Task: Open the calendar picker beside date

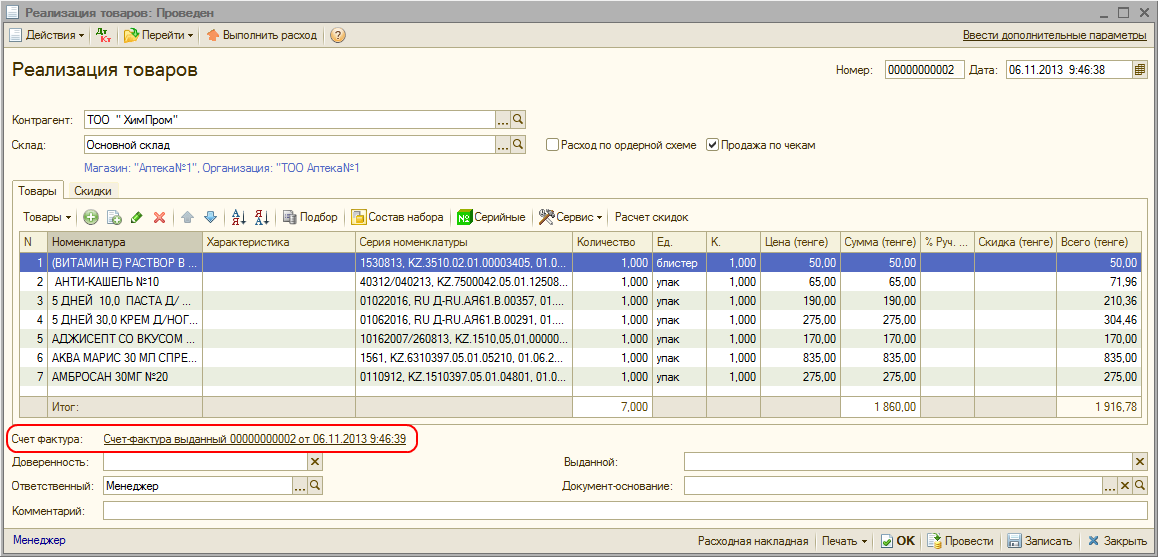Action: pyautogui.click(x=1139, y=70)
